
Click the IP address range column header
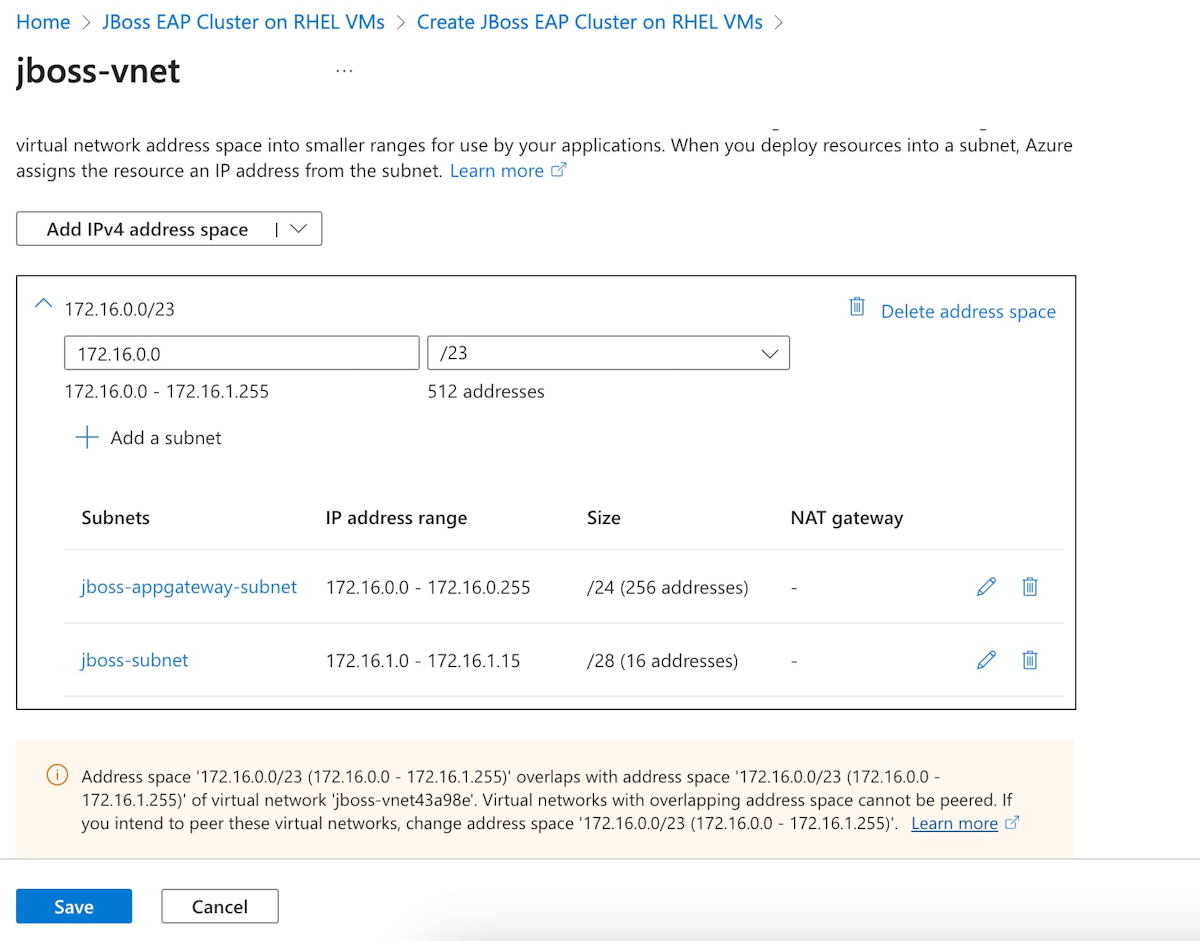(x=396, y=518)
